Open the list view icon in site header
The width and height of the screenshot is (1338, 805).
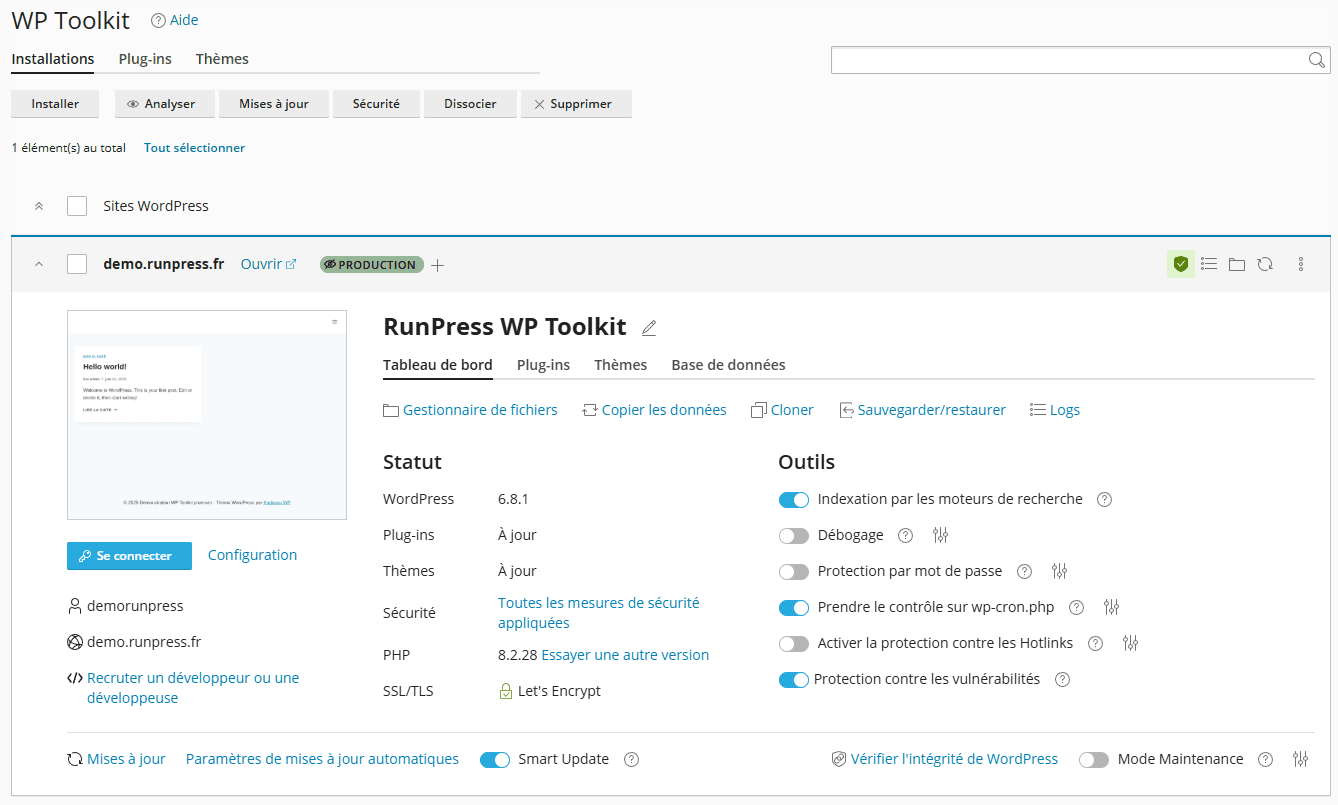pos(1209,264)
